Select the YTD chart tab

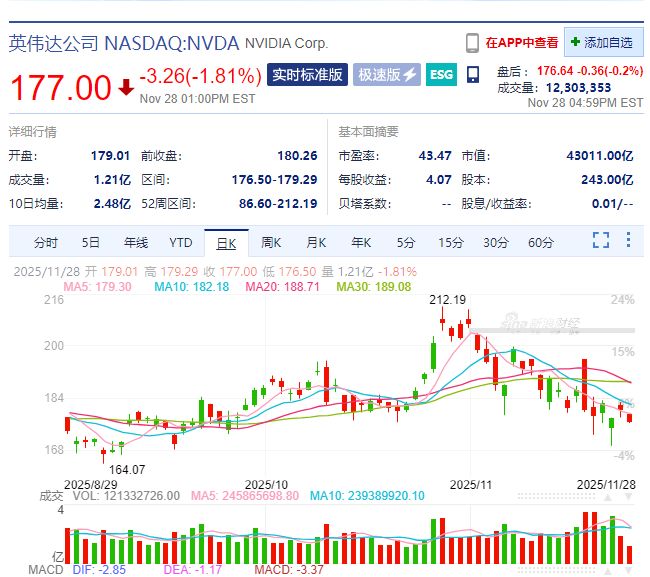pyautogui.click(x=180, y=243)
